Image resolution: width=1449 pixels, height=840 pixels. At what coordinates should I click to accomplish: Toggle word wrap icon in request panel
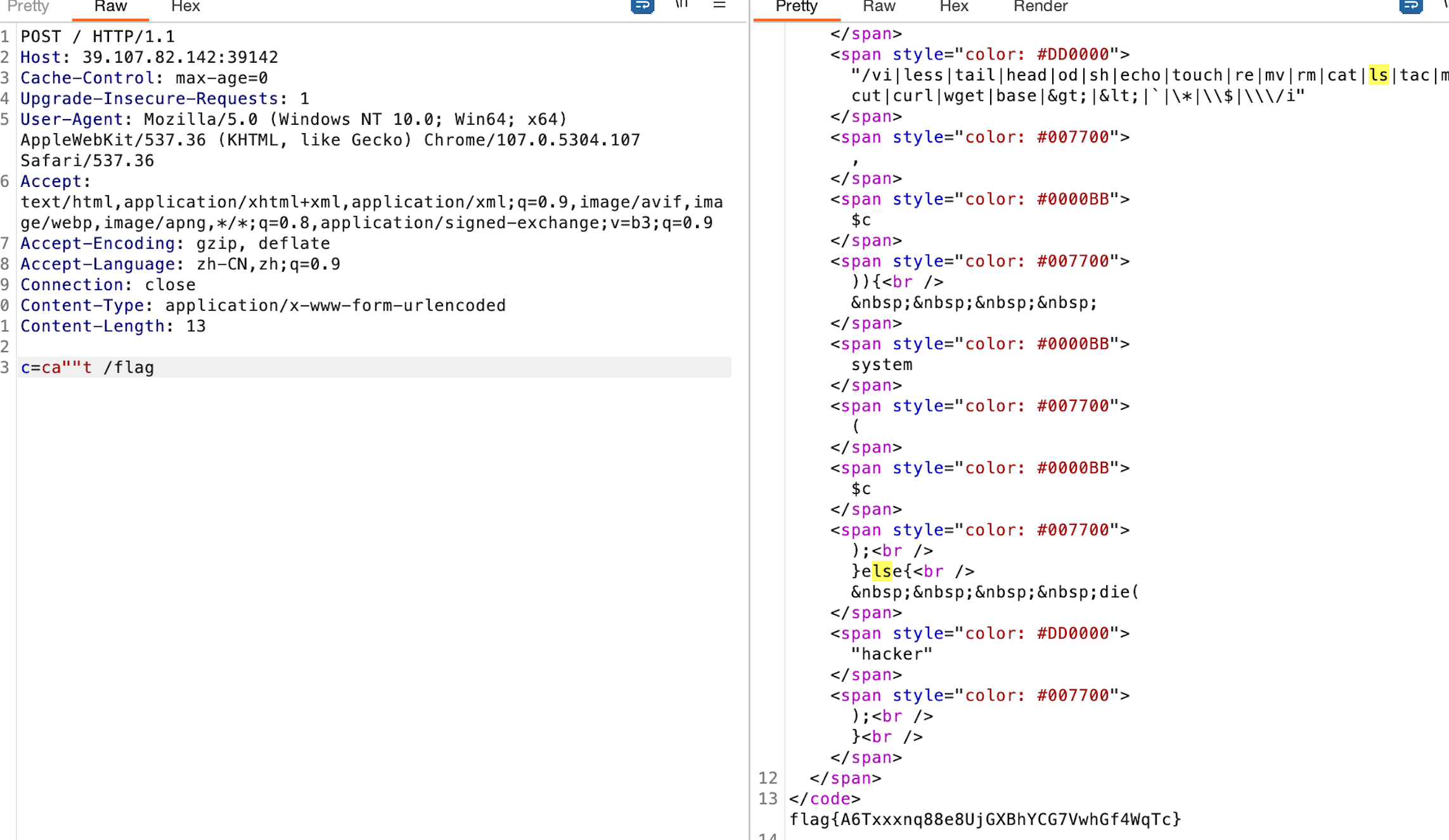(x=642, y=6)
